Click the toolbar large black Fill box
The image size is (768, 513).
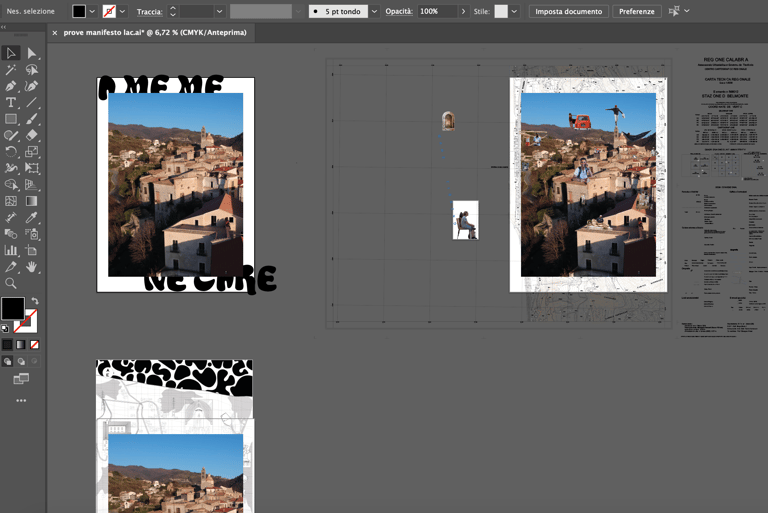(x=13, y=309)
